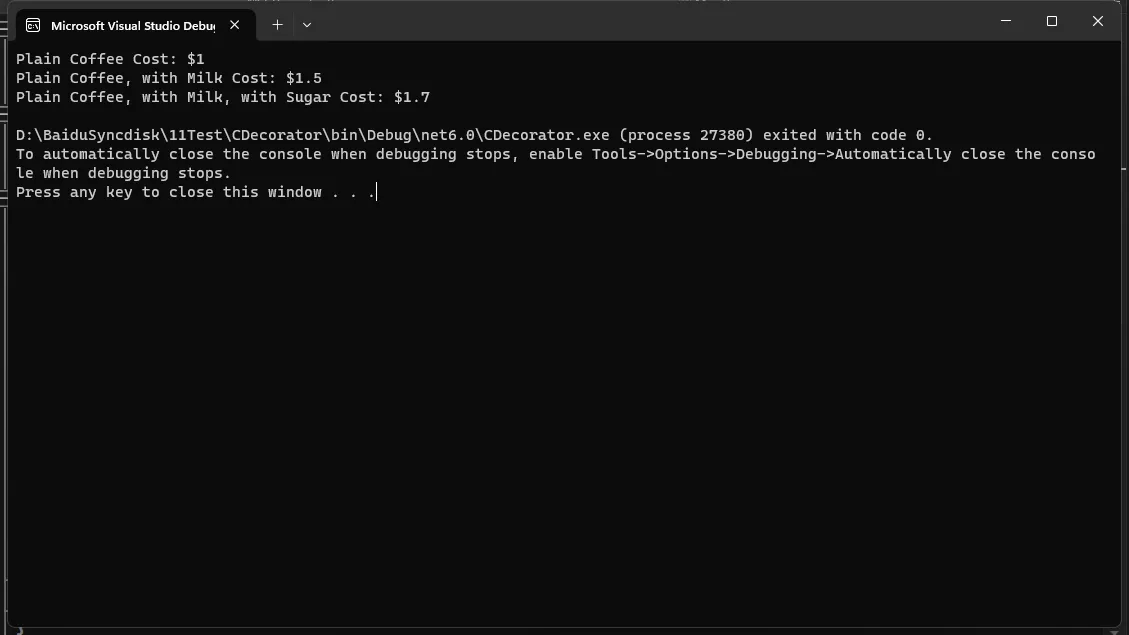This screenshot has height=635, width=1129.
Task: Expand the new tab profile dropdown chevron
Action: (x=307, y=24)
